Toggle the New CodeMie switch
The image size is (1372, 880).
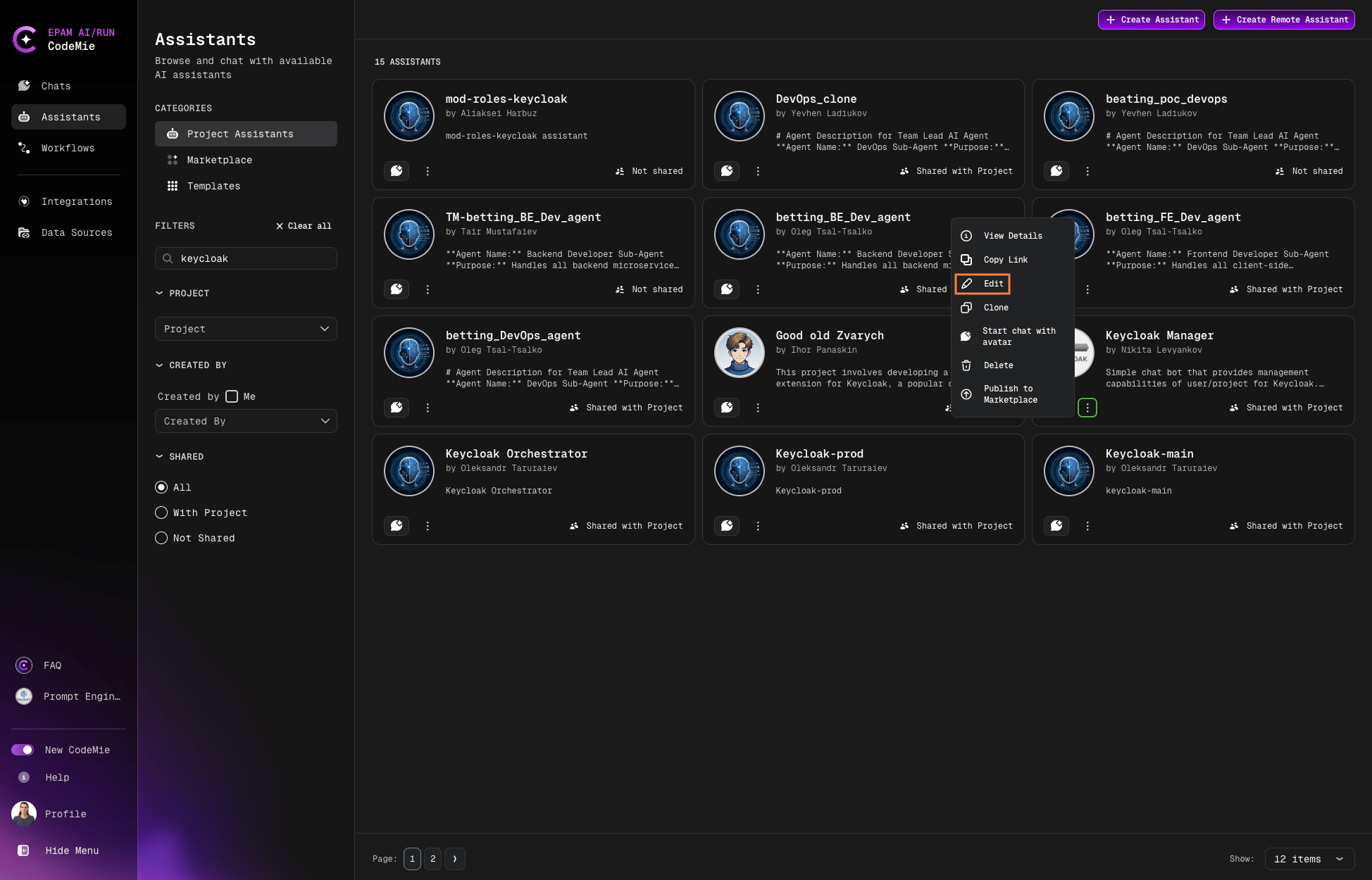(x=23, y=750)
